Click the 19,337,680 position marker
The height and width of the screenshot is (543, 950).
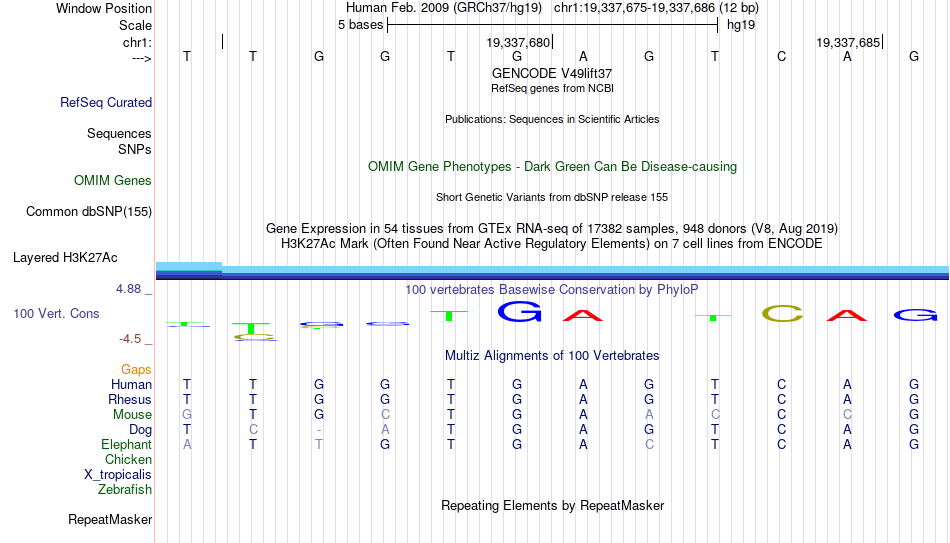[x=518, y=42]
